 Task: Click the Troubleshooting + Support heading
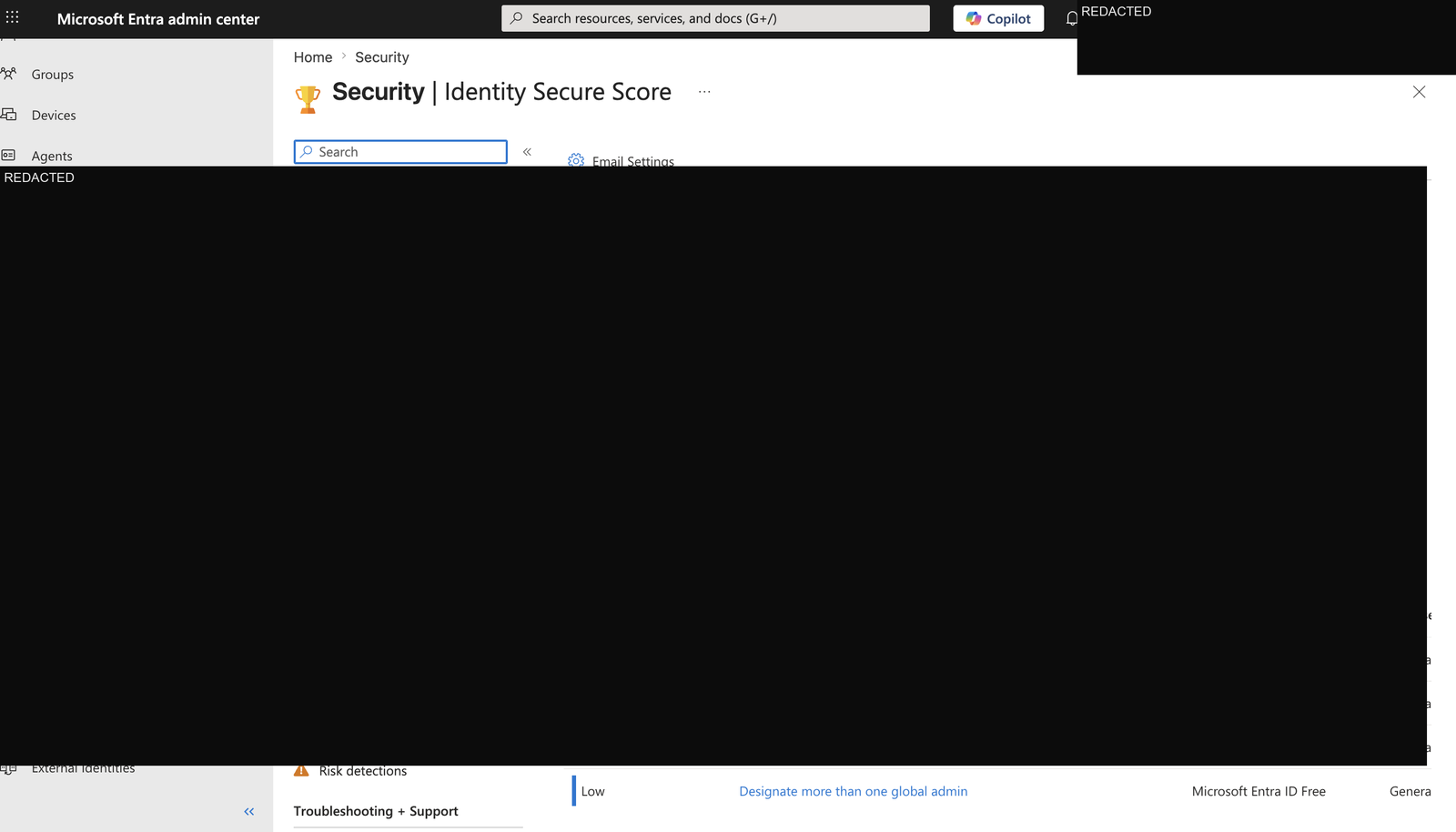376,811
